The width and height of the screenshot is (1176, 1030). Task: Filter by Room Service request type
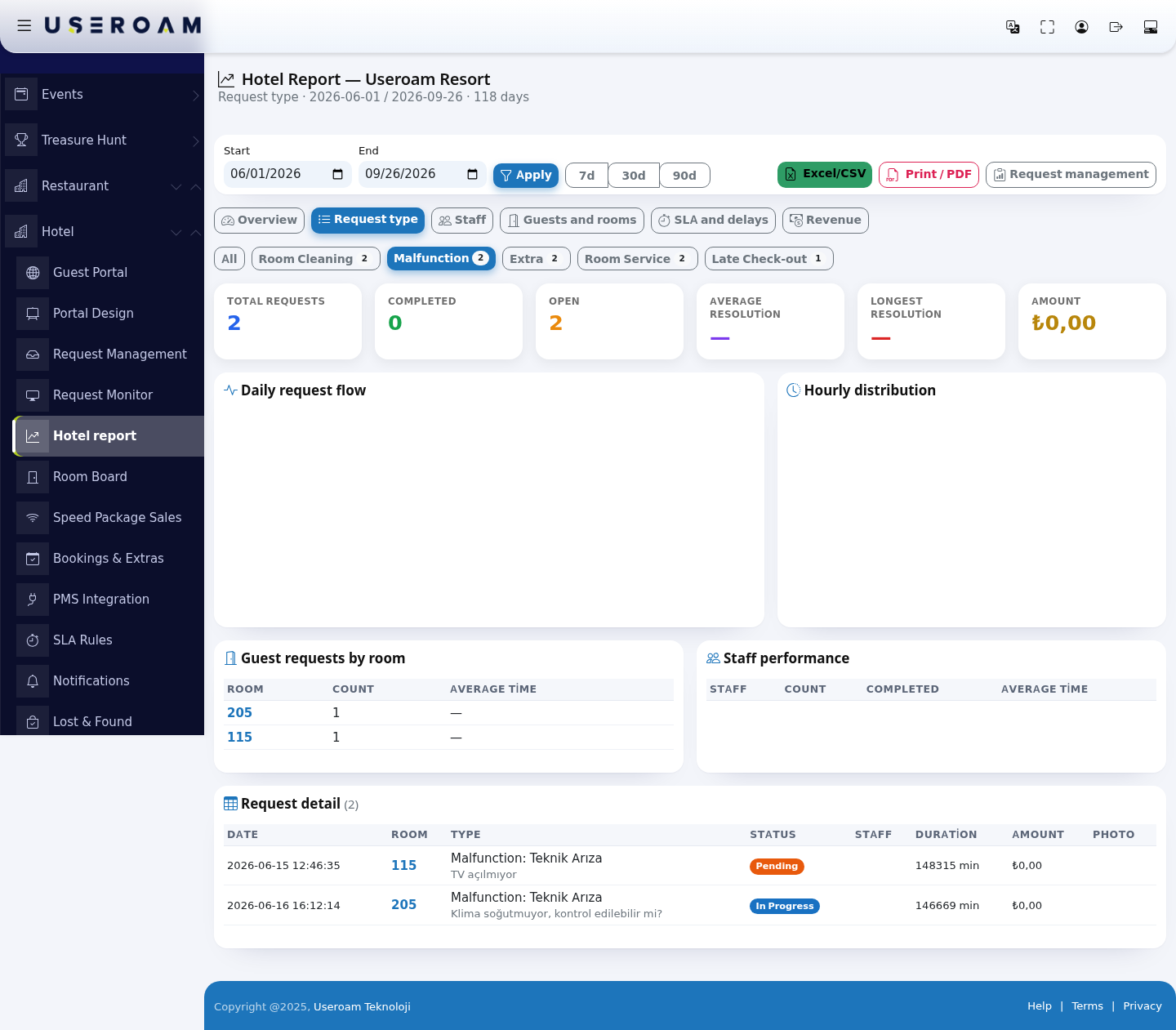[637, 259]
